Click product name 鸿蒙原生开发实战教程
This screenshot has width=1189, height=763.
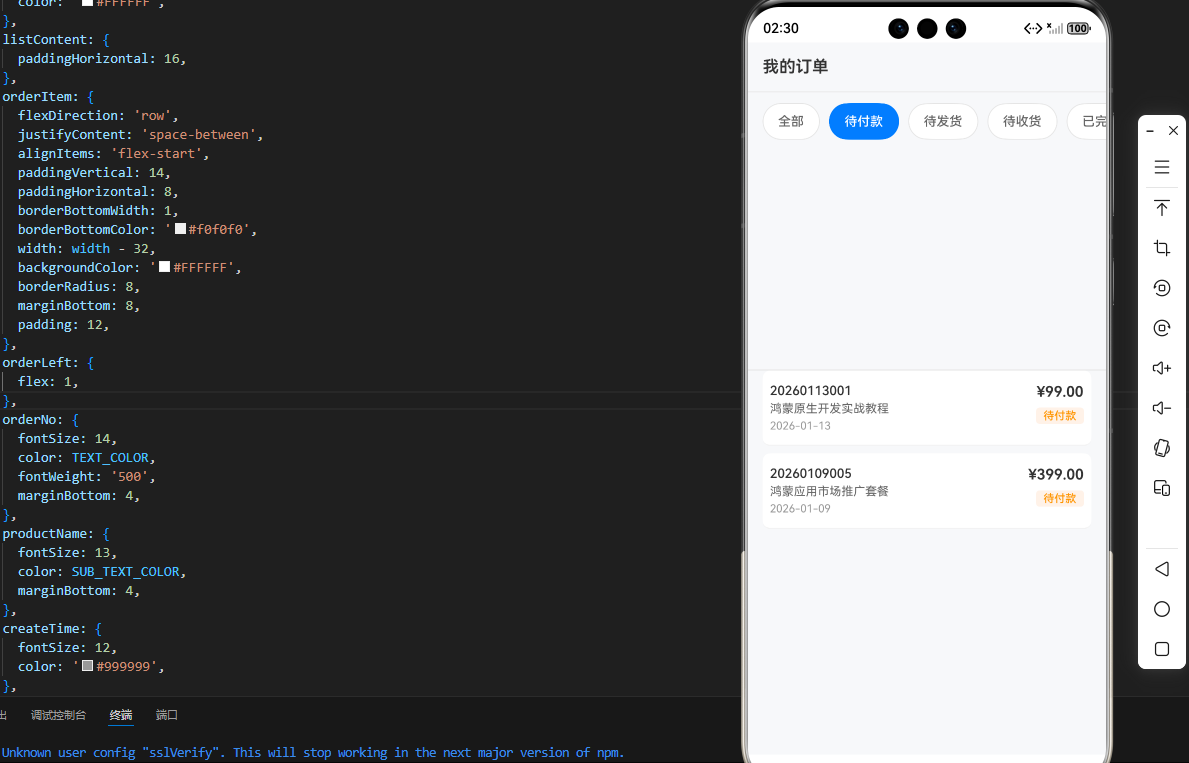point(829,408)
